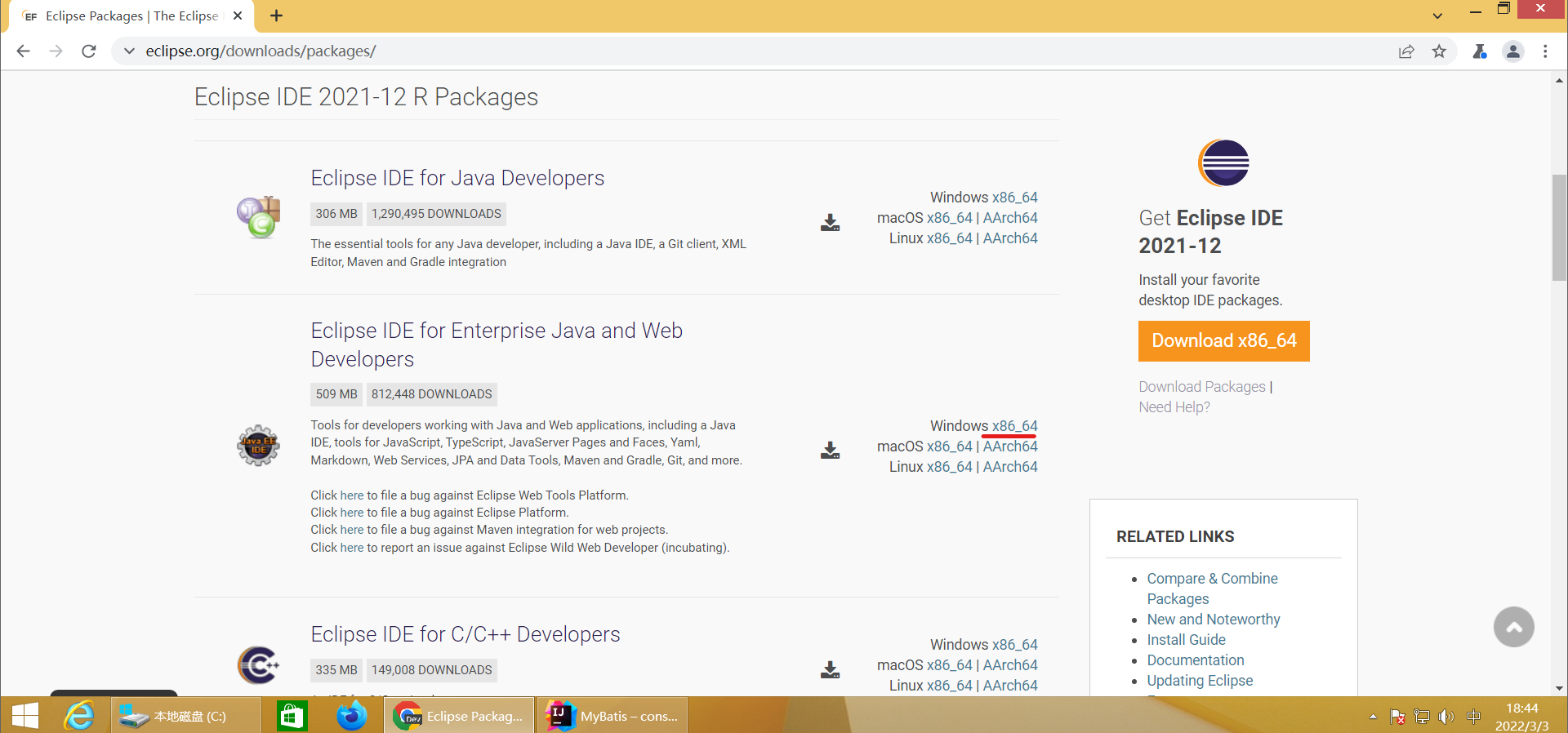Open Windows Store taskbar icon
1568x733 pixels.
[292, 716]
